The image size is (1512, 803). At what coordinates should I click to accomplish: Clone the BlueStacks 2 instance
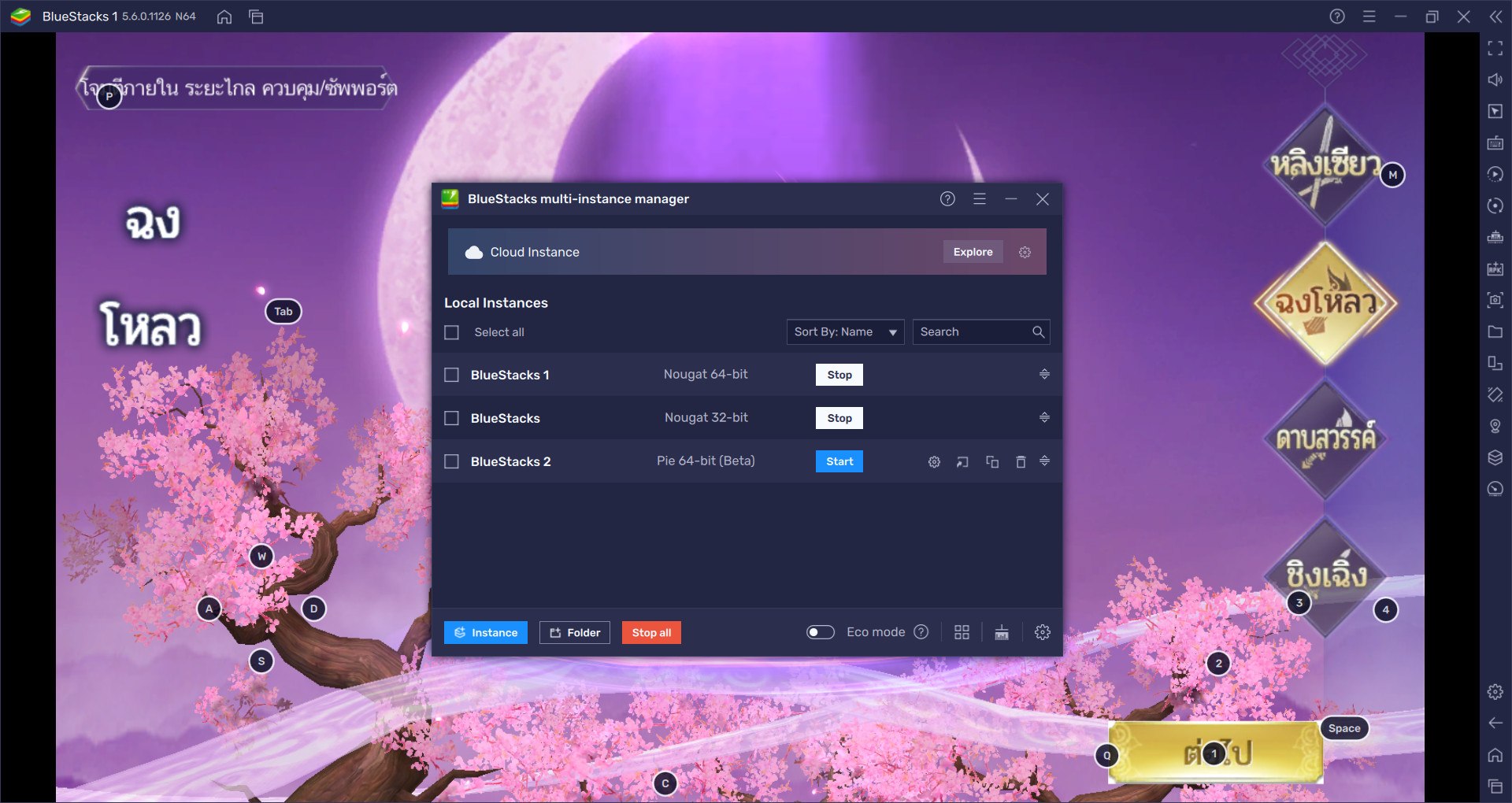click(992, 462)
